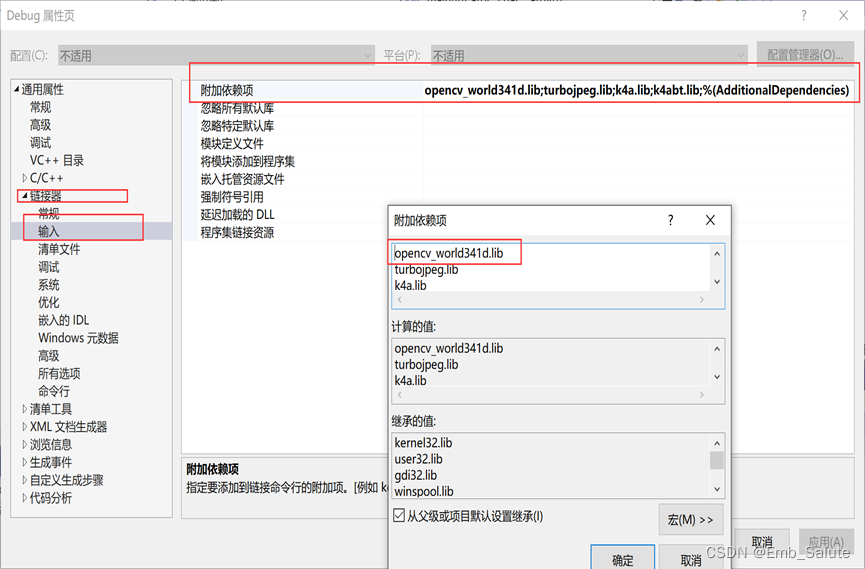The height and width of the screenshot is (569, 865).
Task: Click 应用(A) in the property page
Action: [826, 542]
